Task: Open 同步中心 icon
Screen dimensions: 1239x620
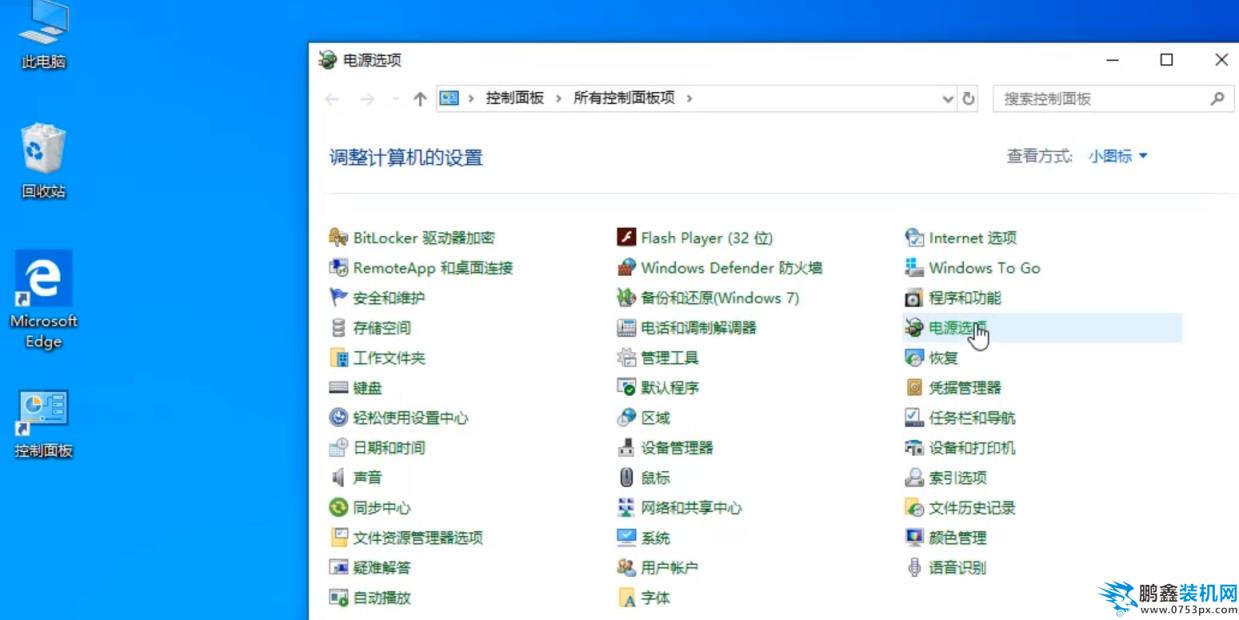Action: pyautogui.click(x=338, y=508)
